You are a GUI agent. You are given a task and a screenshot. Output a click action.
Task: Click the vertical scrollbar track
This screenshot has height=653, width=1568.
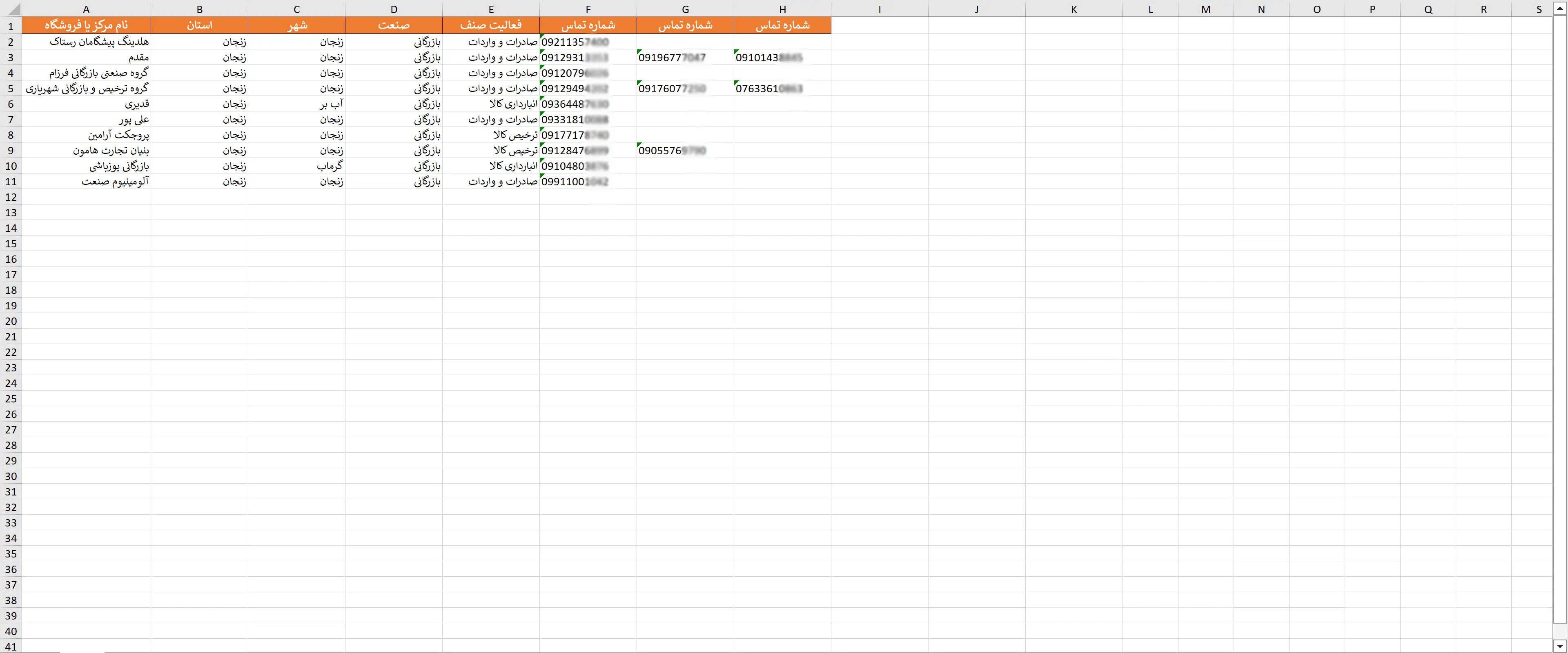tap(1559, 327)
